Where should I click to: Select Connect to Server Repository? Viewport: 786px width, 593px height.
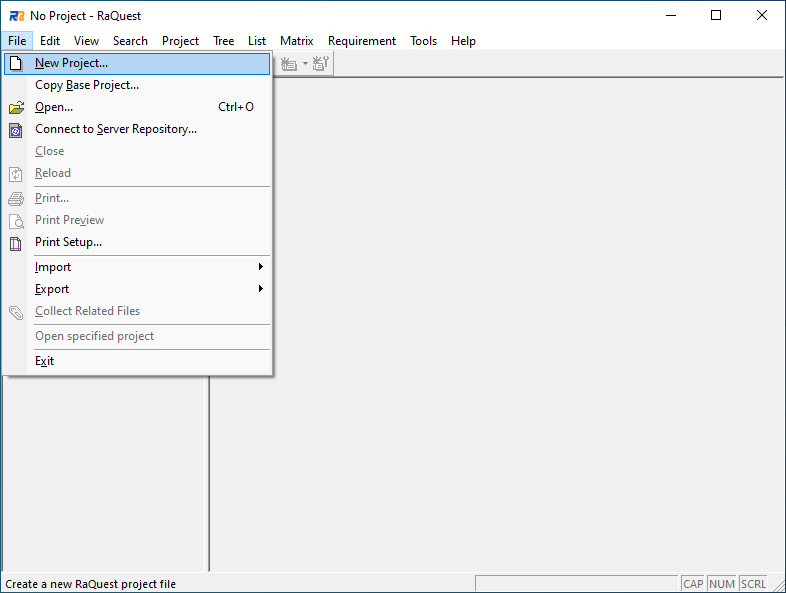(137, 129)
